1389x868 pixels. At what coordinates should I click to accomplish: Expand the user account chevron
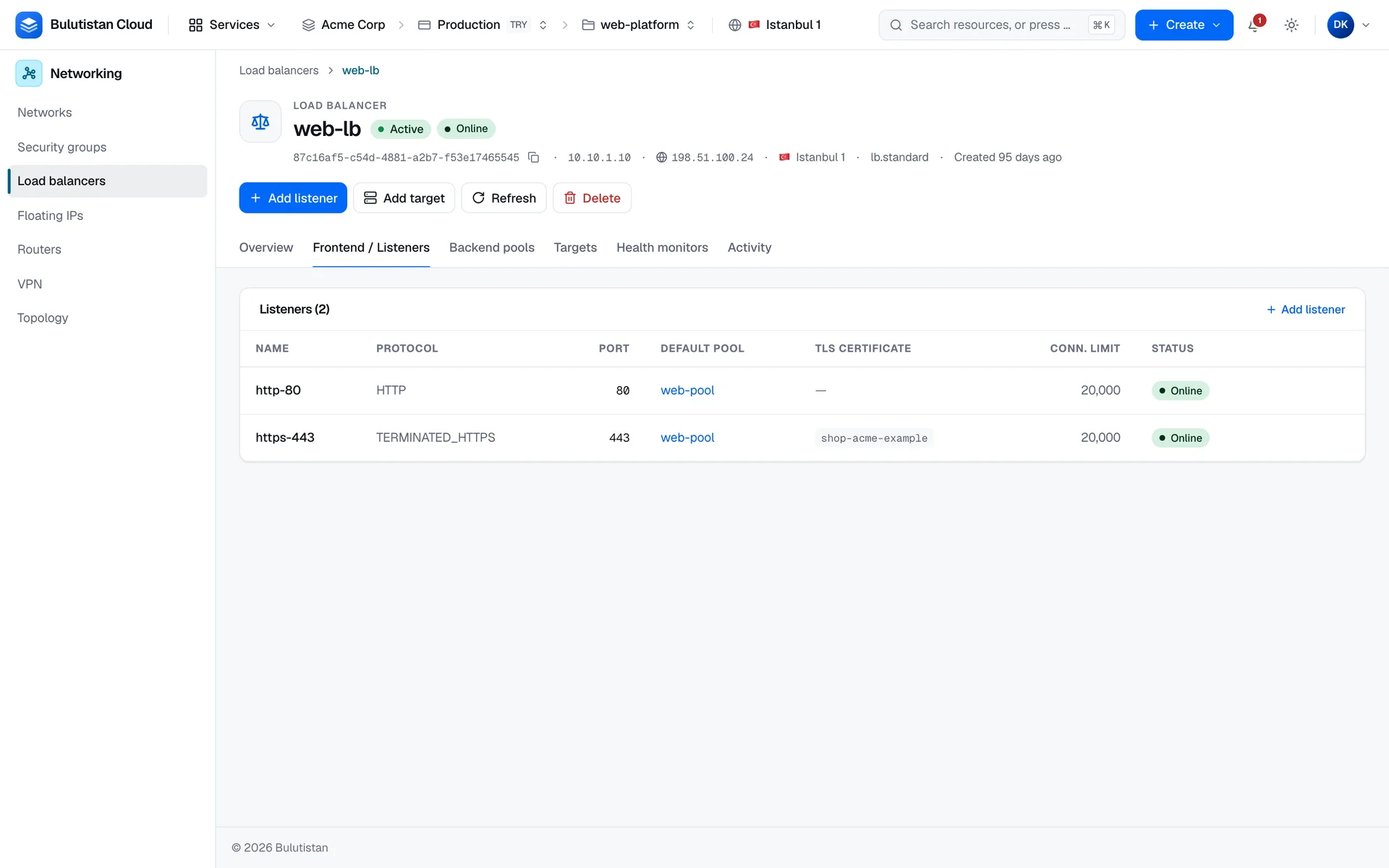point(1366,25)
